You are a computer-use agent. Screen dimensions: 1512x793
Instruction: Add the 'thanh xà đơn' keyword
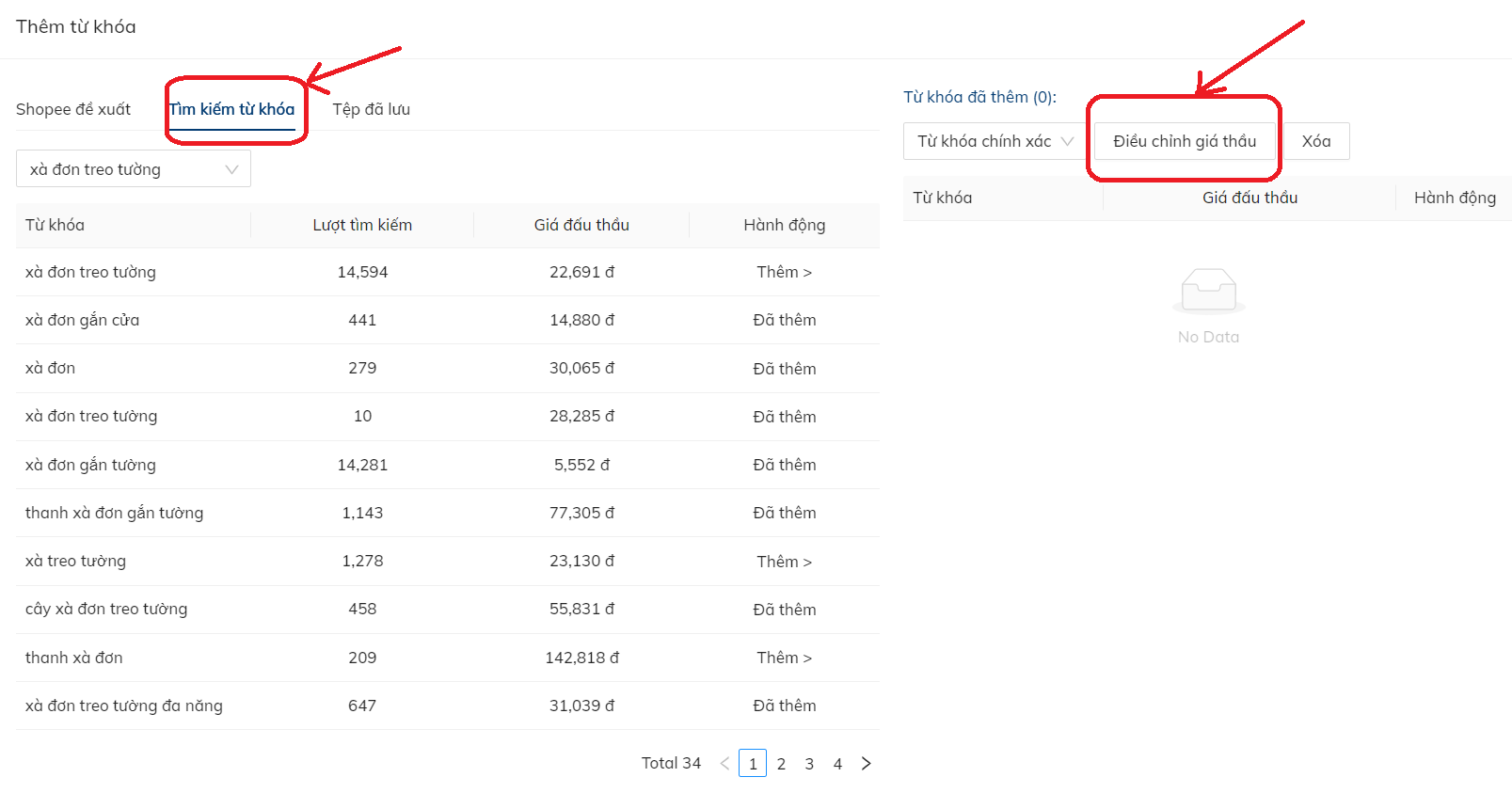[784, 658]
